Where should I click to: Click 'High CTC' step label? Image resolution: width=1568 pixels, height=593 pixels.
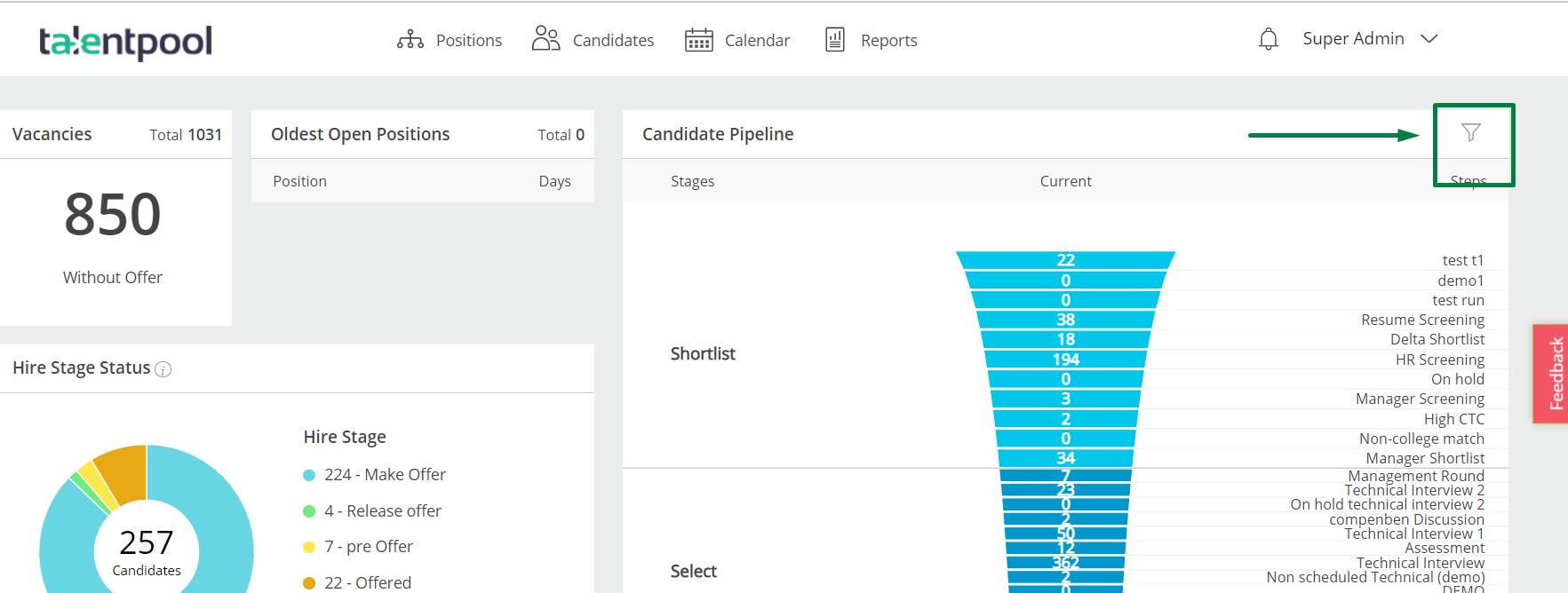click(1454, 419)
